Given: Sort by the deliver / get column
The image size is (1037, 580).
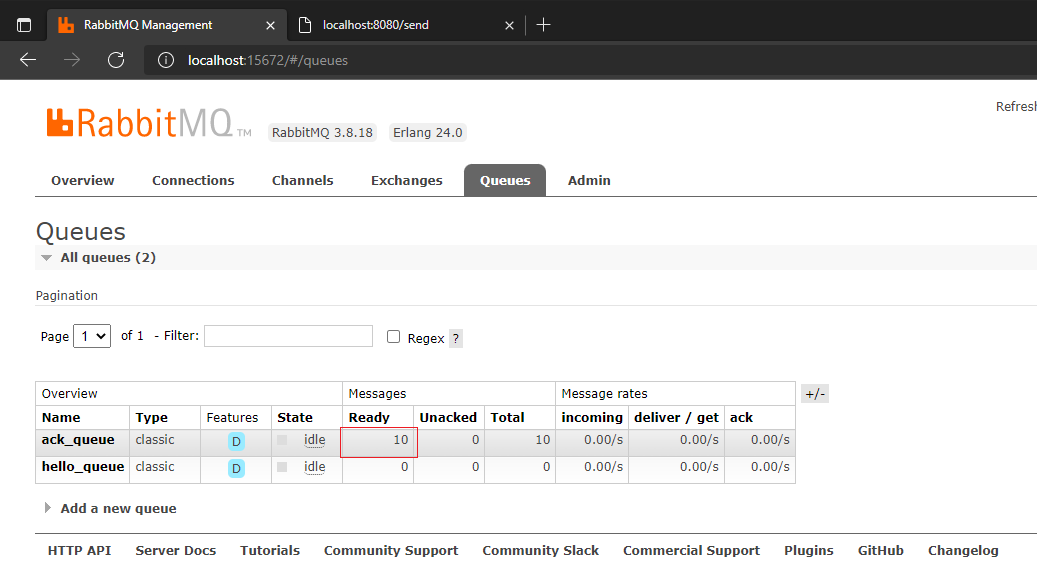Looking at the screenshot, I should point(676,418).
